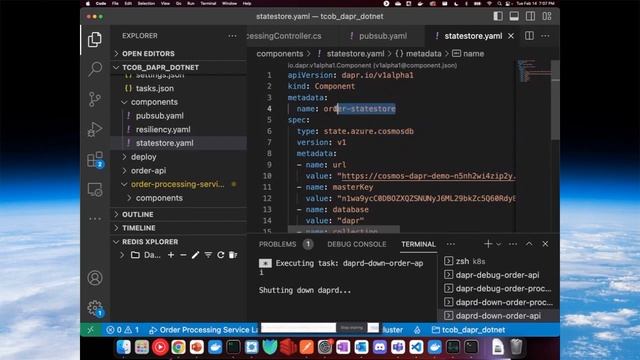
Task: Collapse the components folder
Action: (x=179, y=102)
